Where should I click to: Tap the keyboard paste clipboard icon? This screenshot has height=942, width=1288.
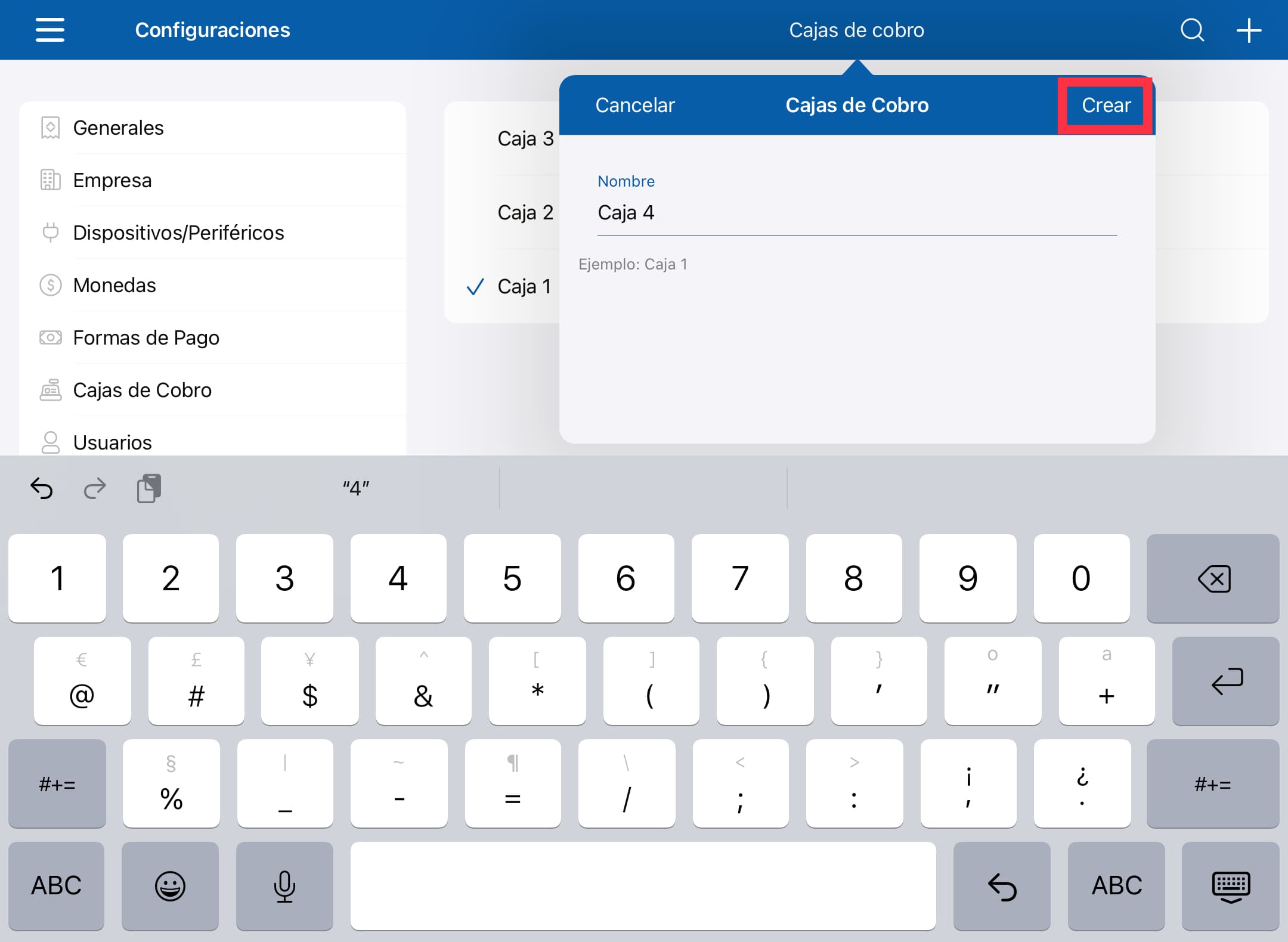tap(149, 488)
